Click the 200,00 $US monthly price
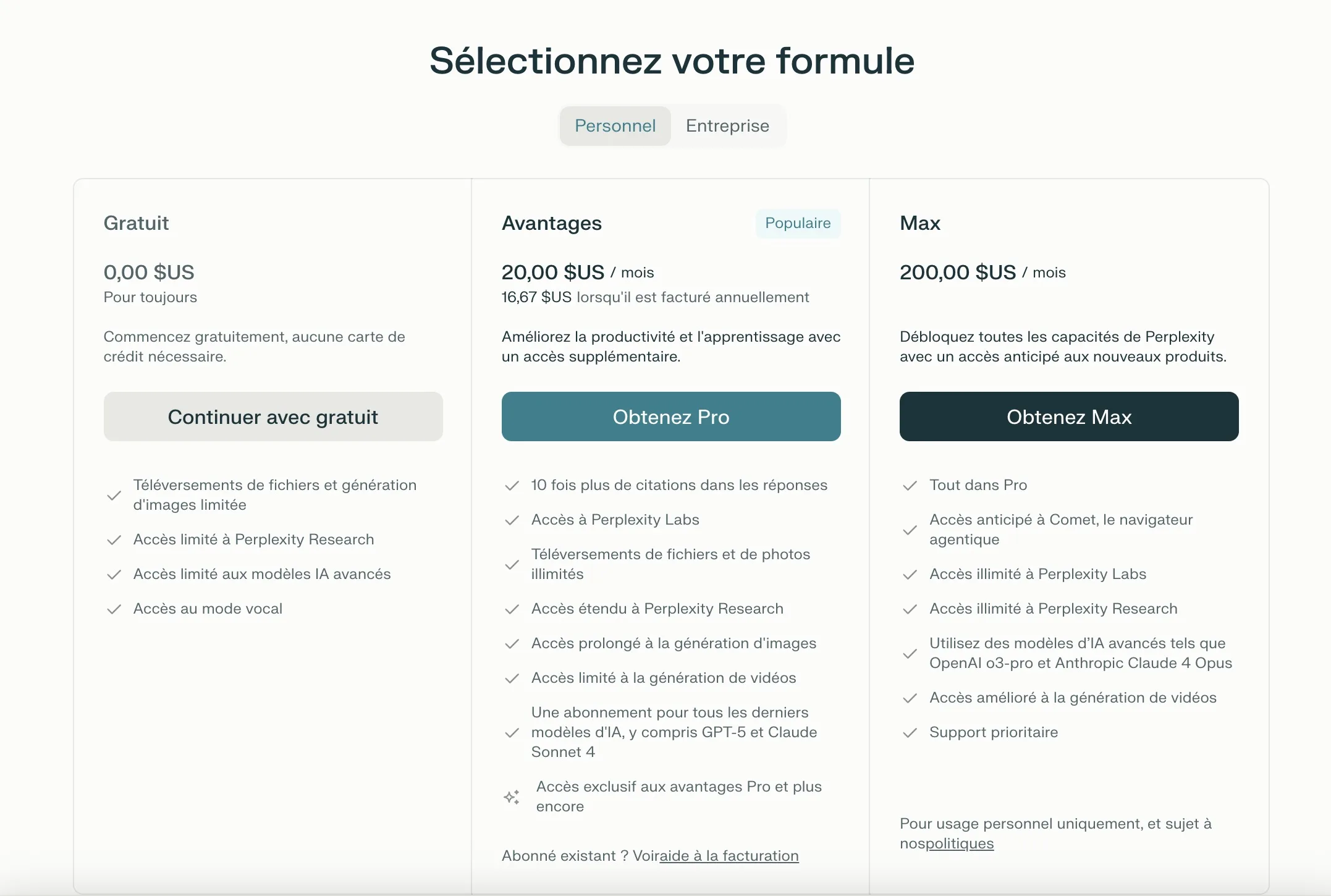Image resolution: width=1331 pixels, height=896 pixels. 958,273
